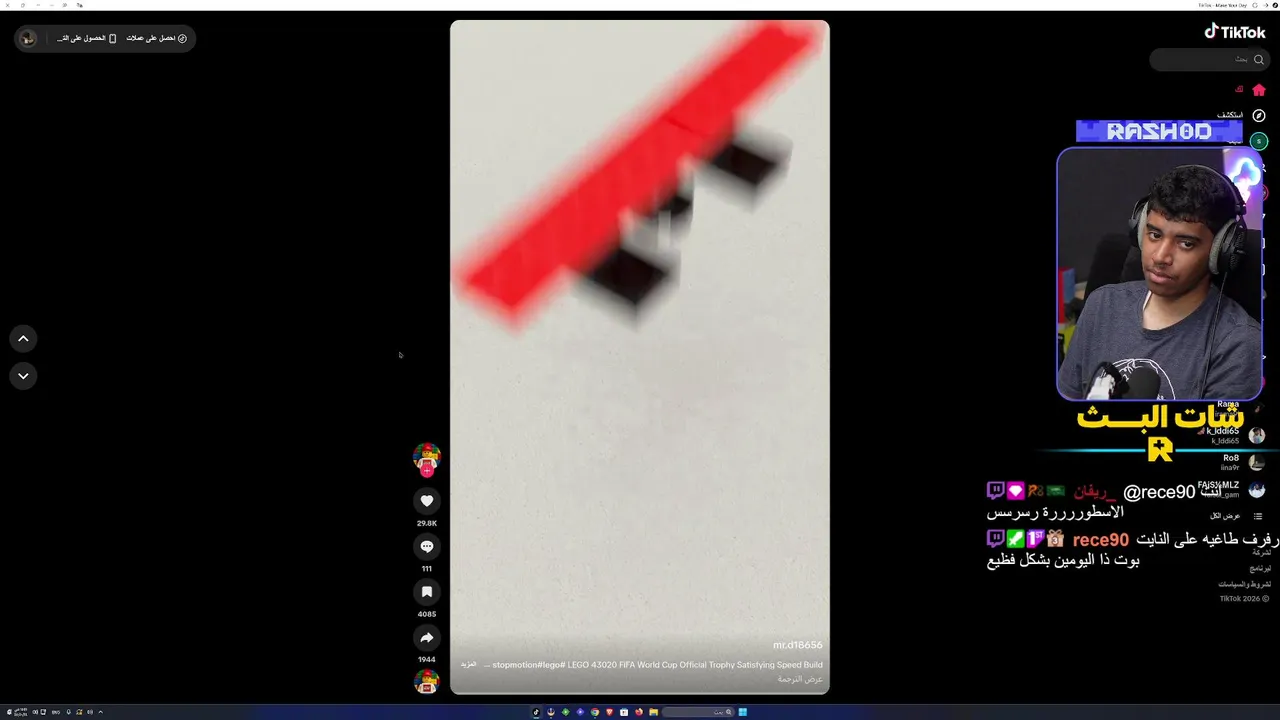Screen dimensions: 1280x720
Task: Click the Windows Start button
Action: (x=743, y=712)
